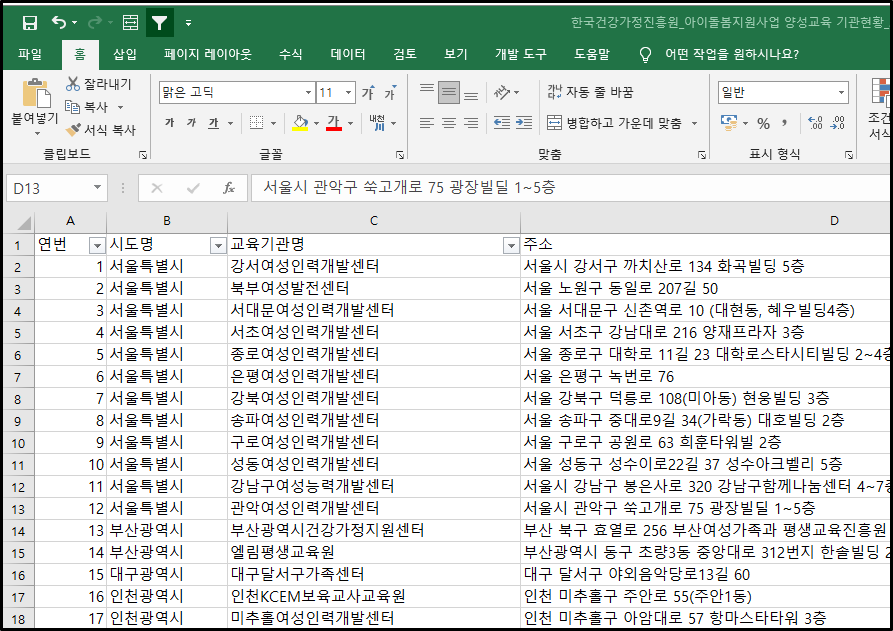Open the font name dropdown 맑은 고딕

tap(308, 93)
